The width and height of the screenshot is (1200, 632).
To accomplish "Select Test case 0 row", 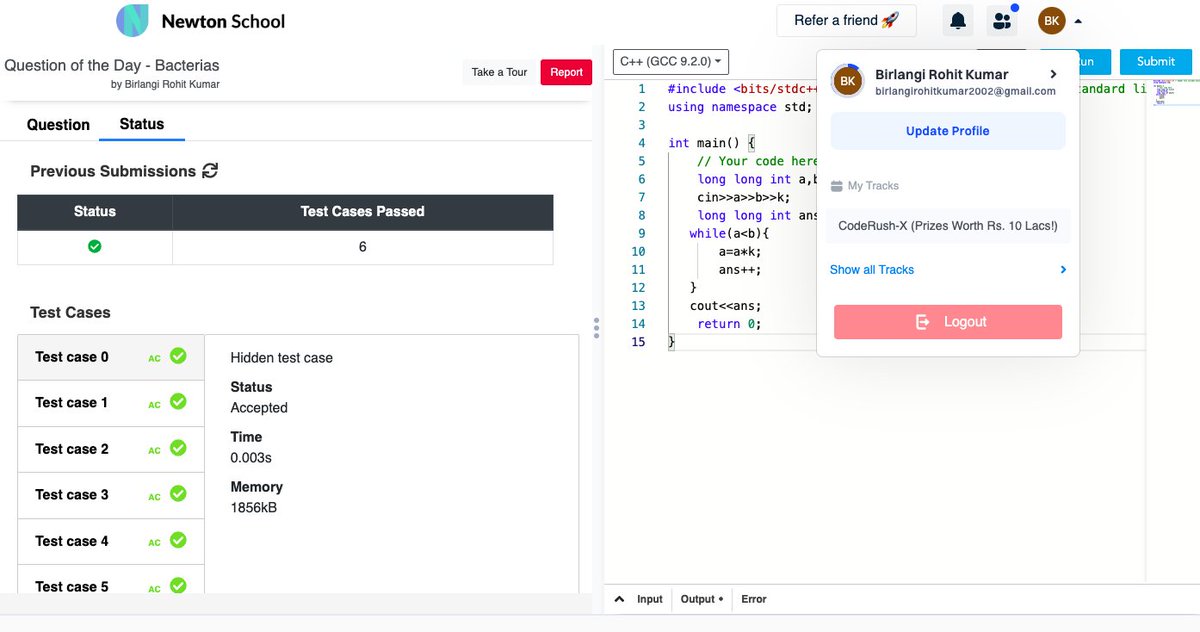I will coord(111,357).
